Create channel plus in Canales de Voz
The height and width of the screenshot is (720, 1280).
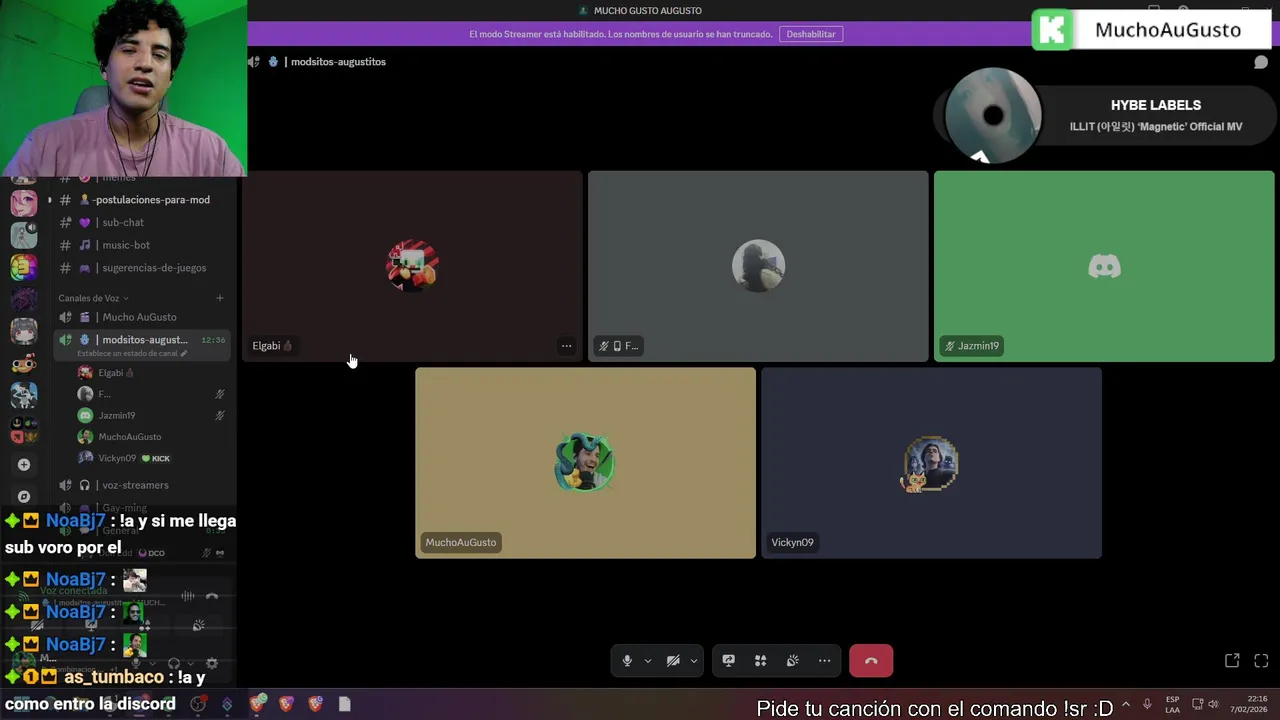coord(220,298)
